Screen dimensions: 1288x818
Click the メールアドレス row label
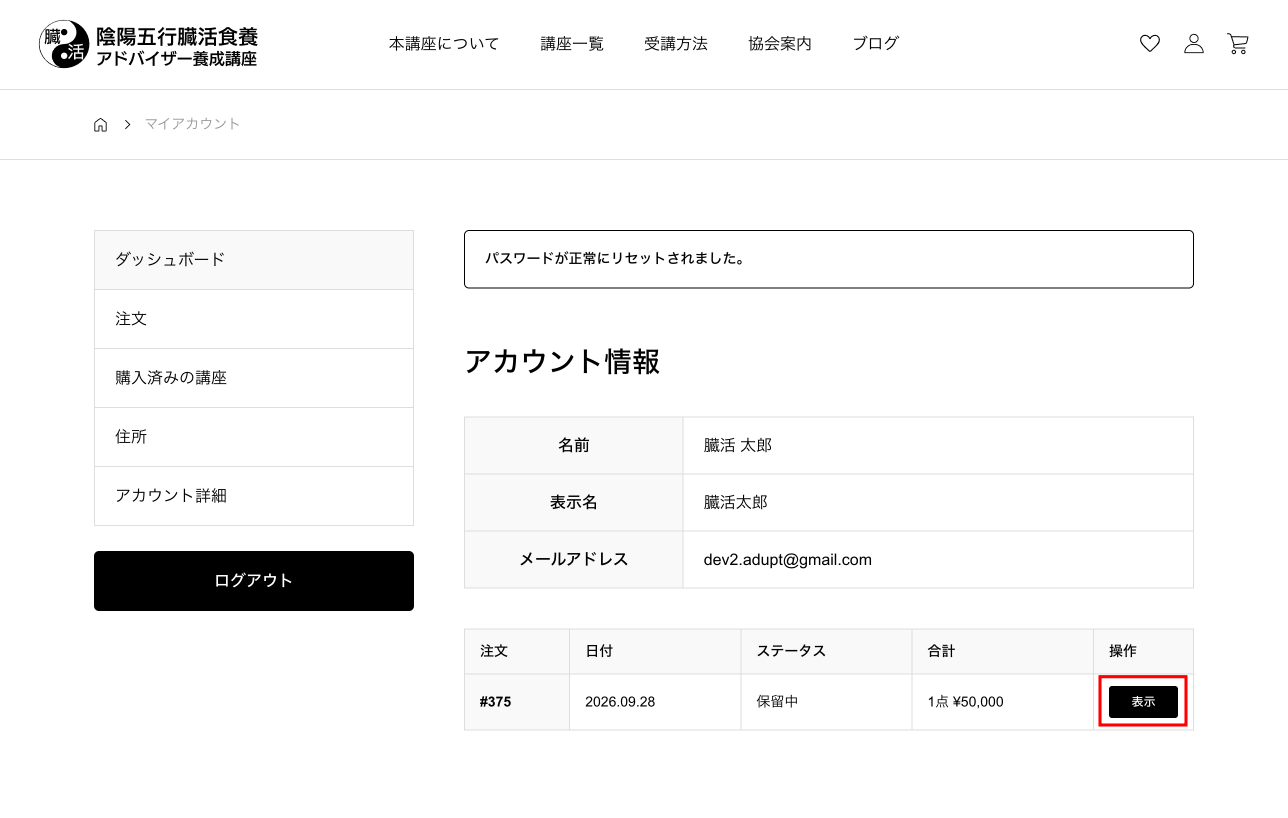pos(574,560)
